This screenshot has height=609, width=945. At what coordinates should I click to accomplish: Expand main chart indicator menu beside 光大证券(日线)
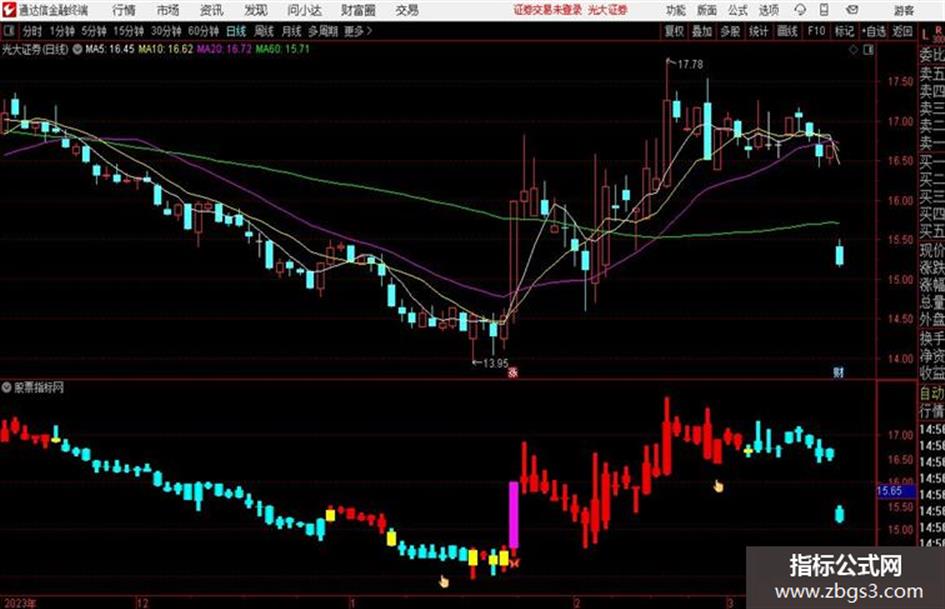click(x=78, y=49)
